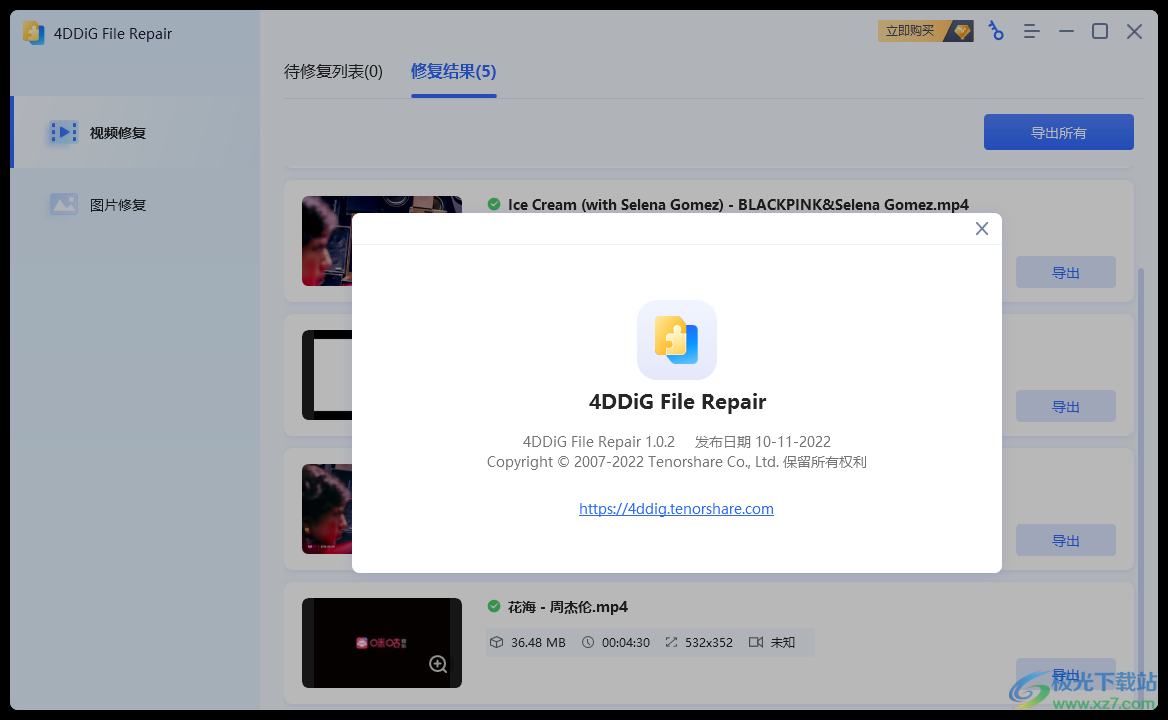Click the resolution arrows icon
The width and height of the screenshot is (1168, 720).
pos(671,642)
